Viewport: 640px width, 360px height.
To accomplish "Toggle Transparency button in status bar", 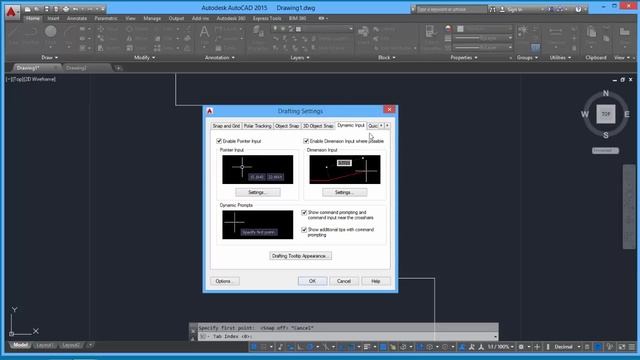I will click(x=383, y=347).
